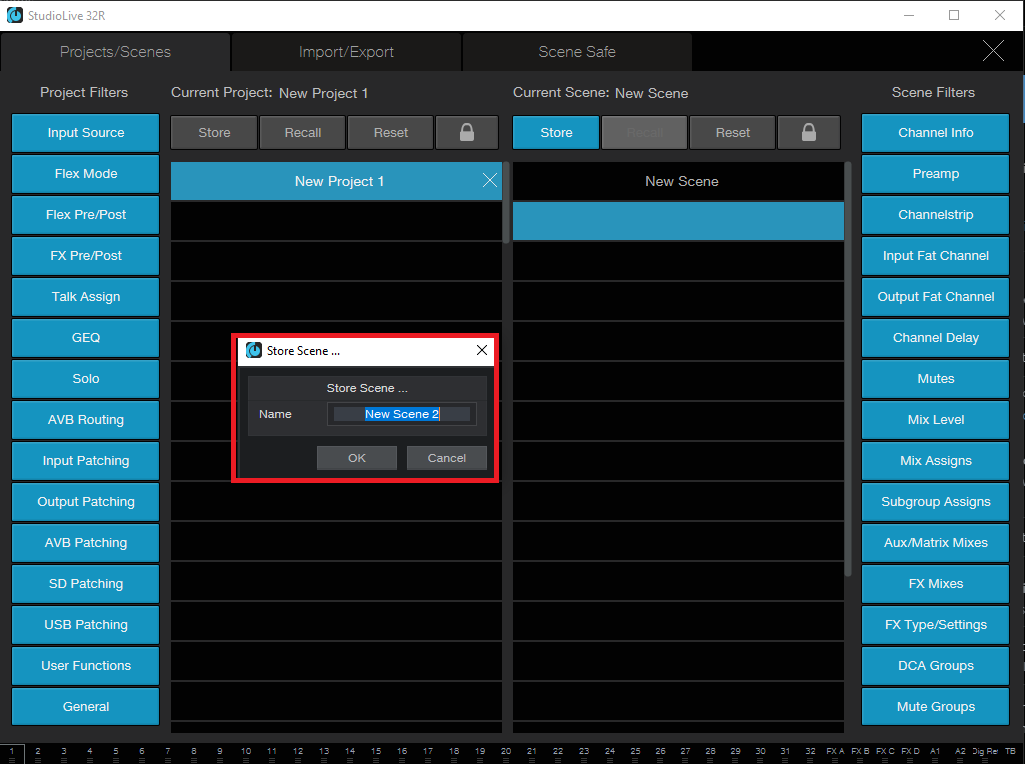Image resolution: width=1025 pixels, height=764 pixels.
Task: Select the highlighted empty scene slot
Action: (678, 222)
